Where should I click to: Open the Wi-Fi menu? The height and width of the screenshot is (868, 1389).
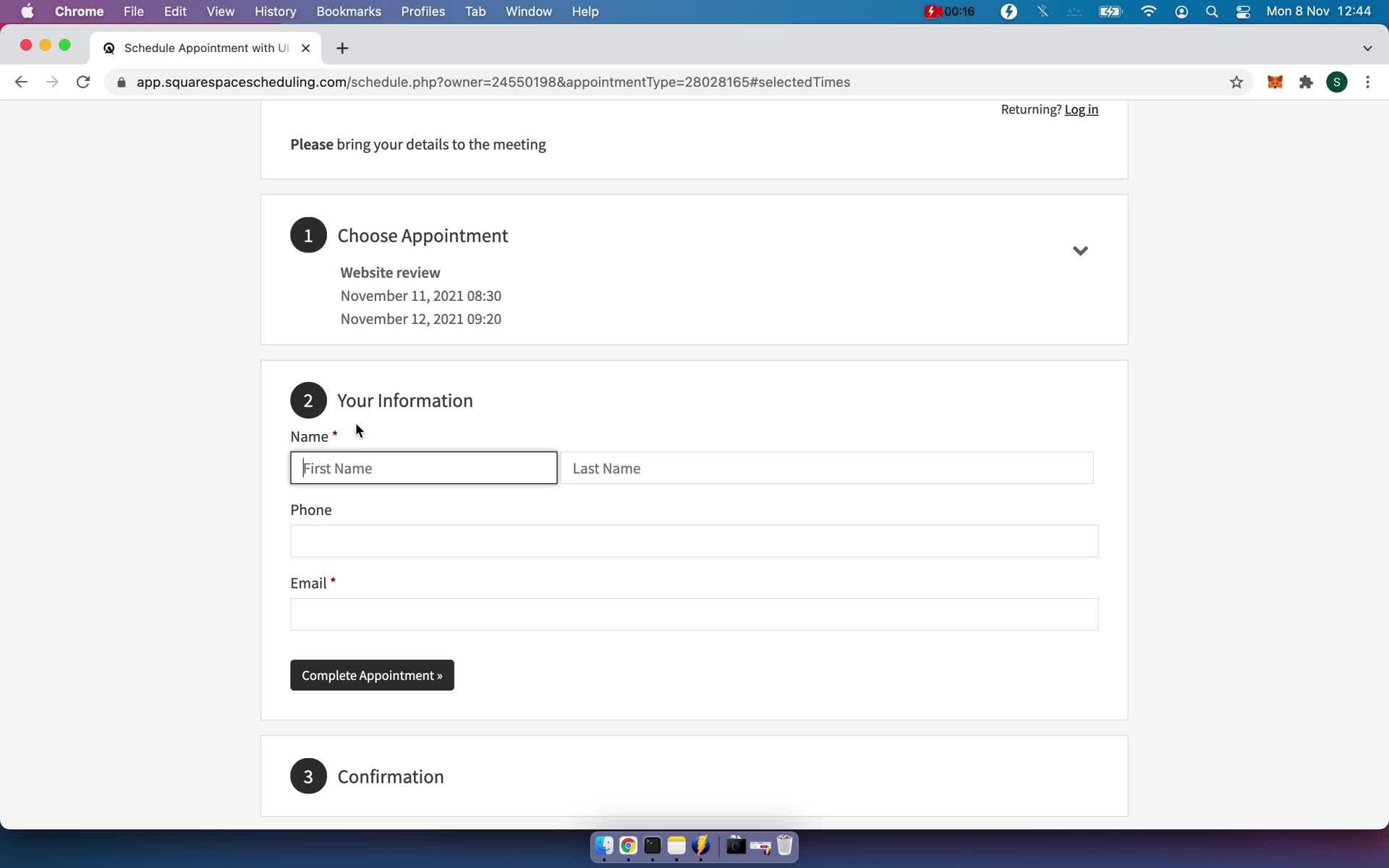click(1148, 12)
